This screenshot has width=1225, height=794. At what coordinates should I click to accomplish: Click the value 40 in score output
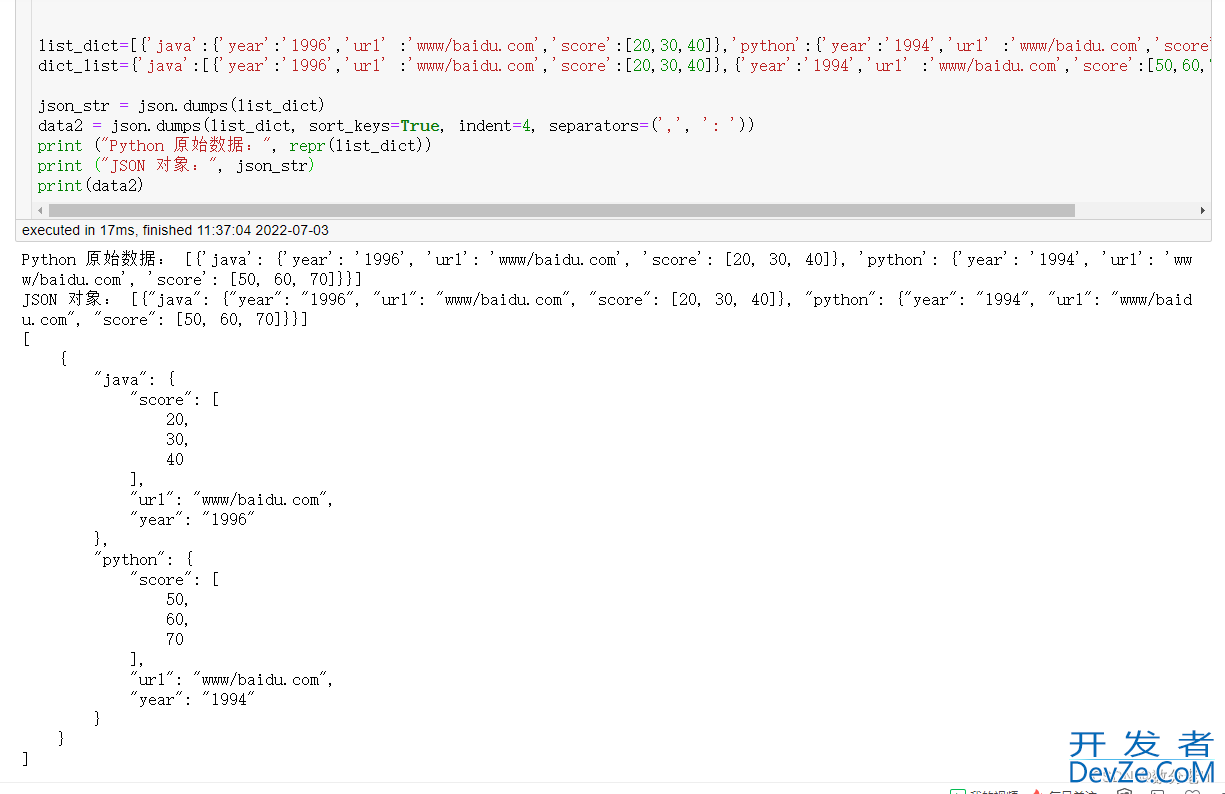pos(175,460)
